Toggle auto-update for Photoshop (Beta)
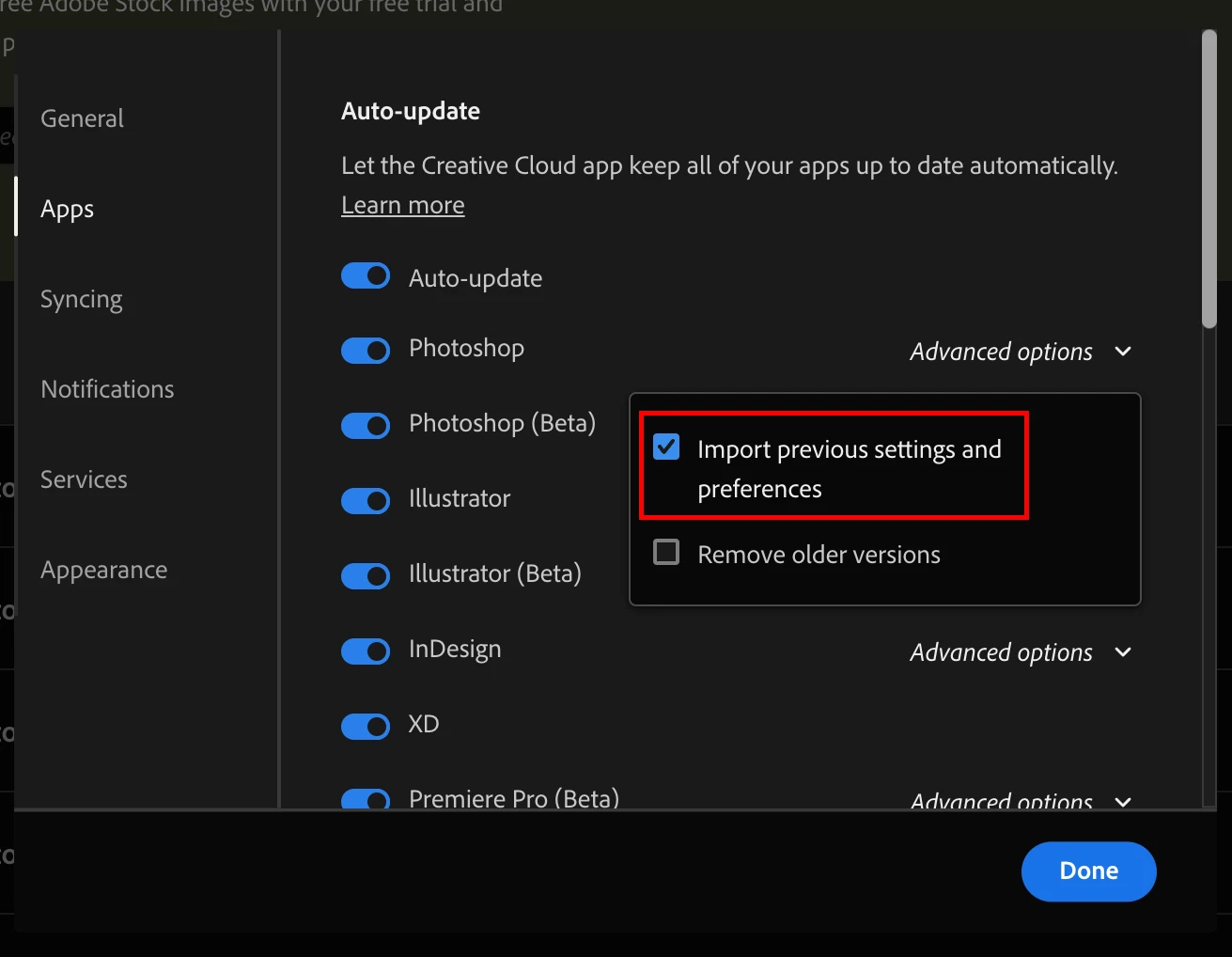The width and height of the screenshot is (1232, 957). tap(366, 426)
